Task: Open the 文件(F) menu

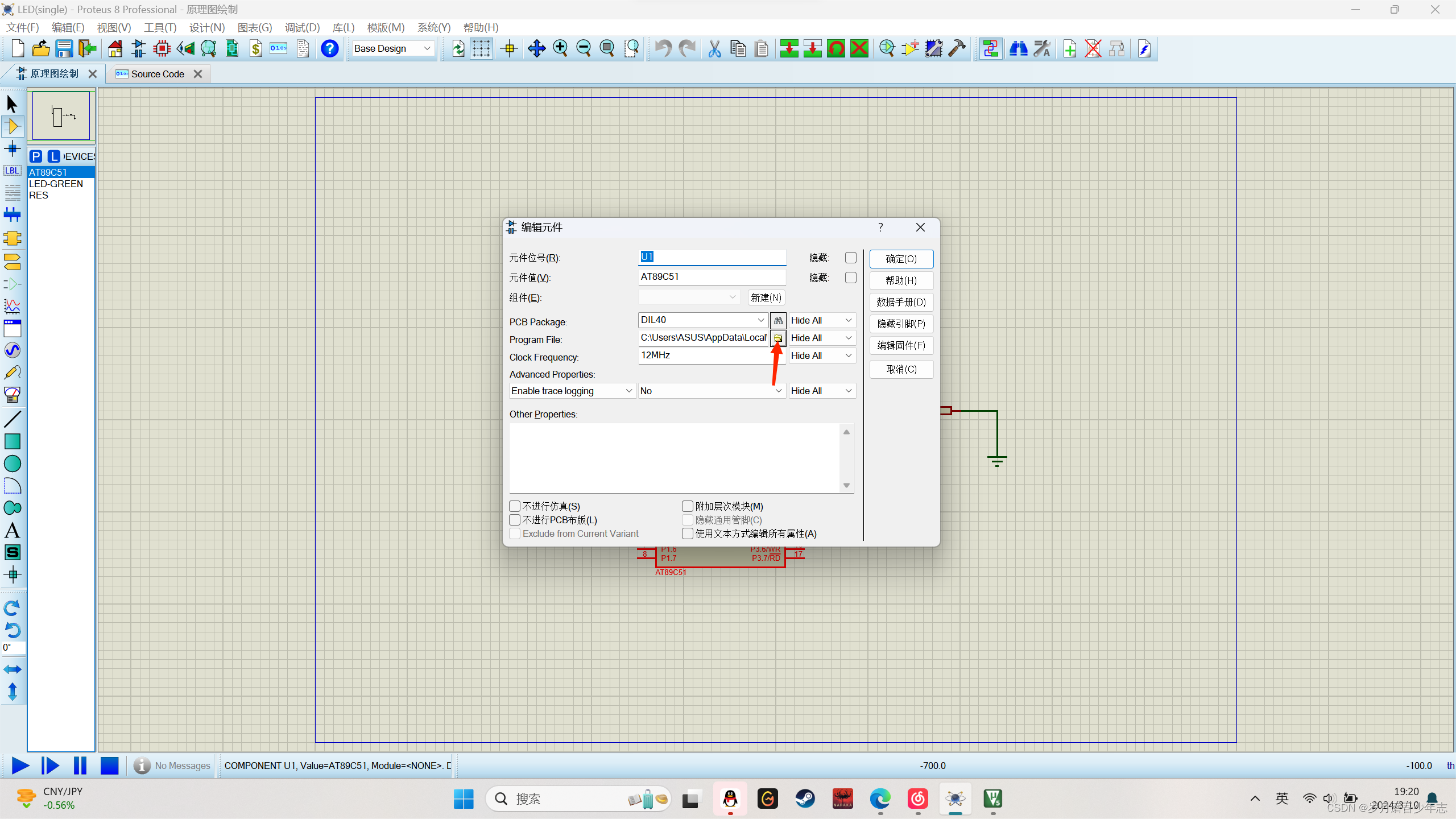Action: (23, 27)
